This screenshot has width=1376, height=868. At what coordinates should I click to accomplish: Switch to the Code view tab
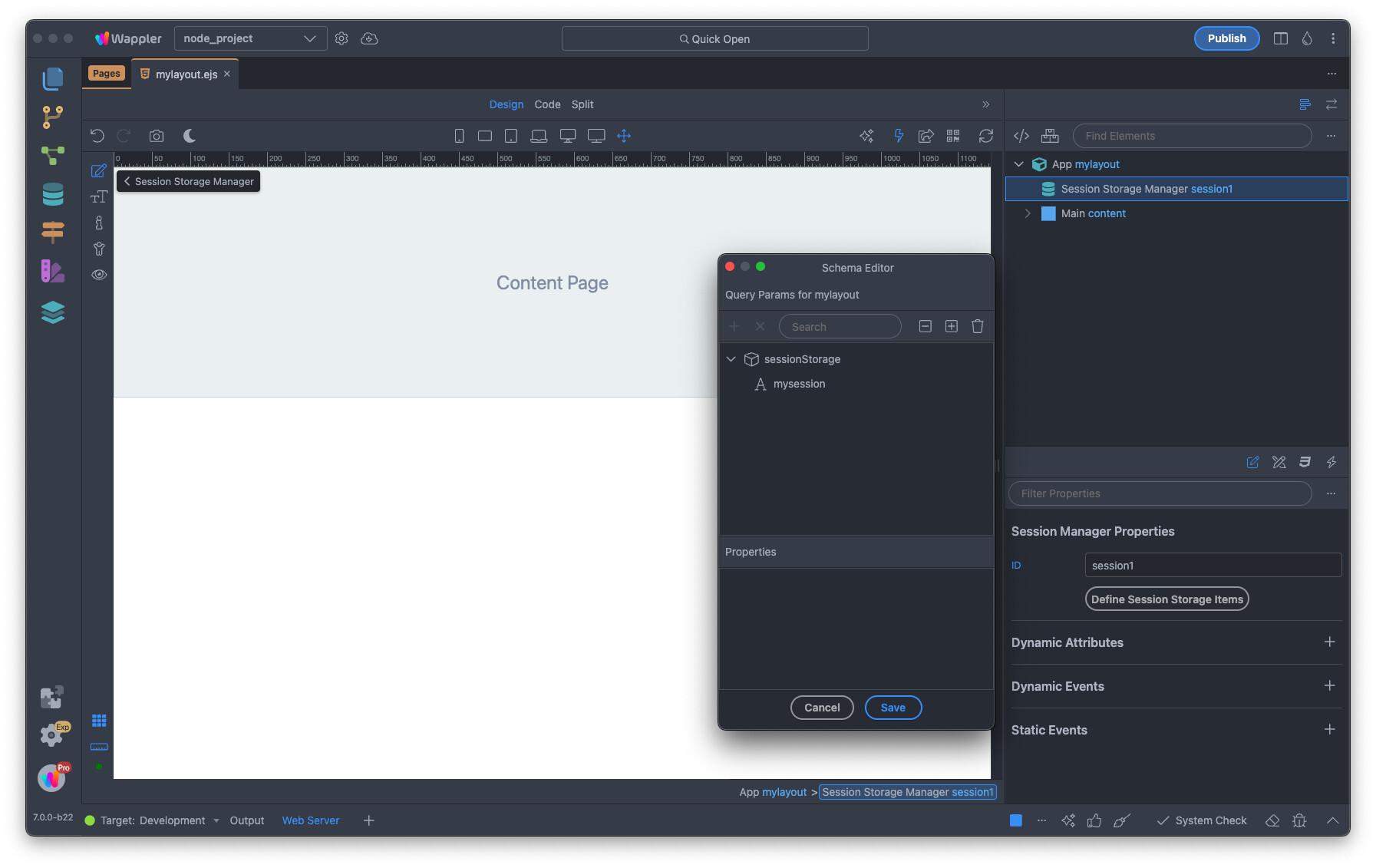coord(547,104)
